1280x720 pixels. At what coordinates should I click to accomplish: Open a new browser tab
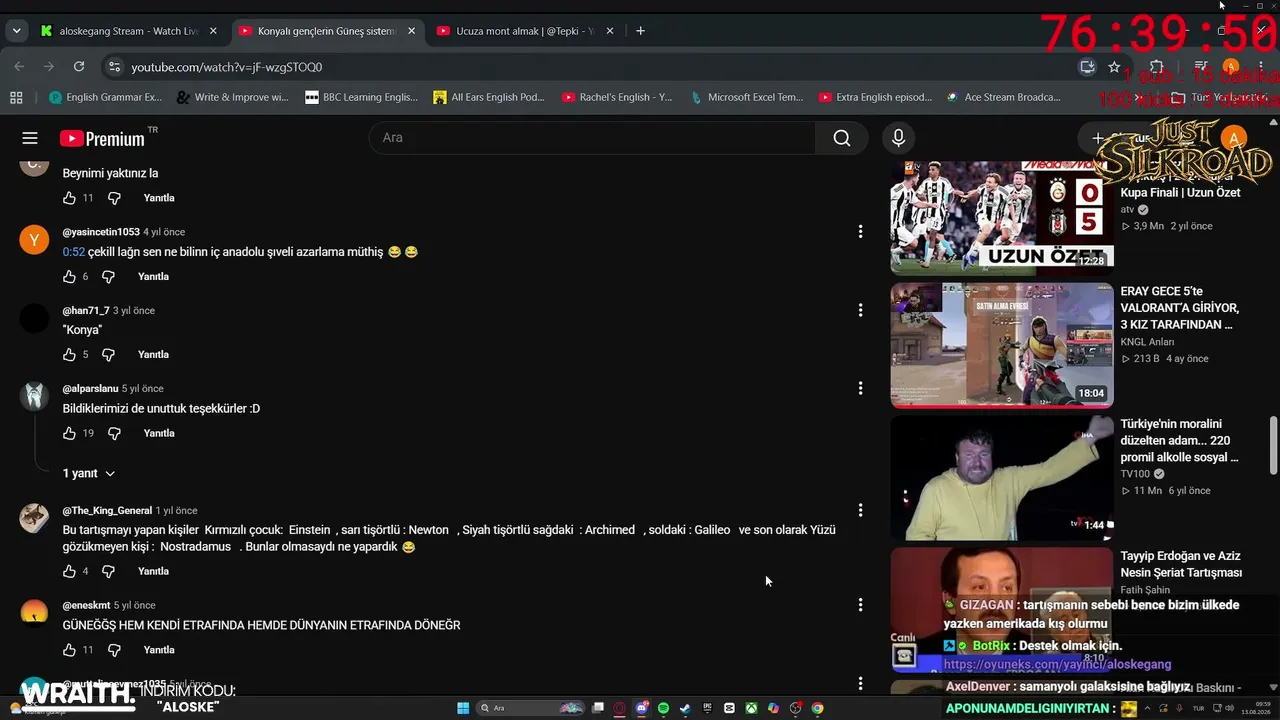click(640, 31)
